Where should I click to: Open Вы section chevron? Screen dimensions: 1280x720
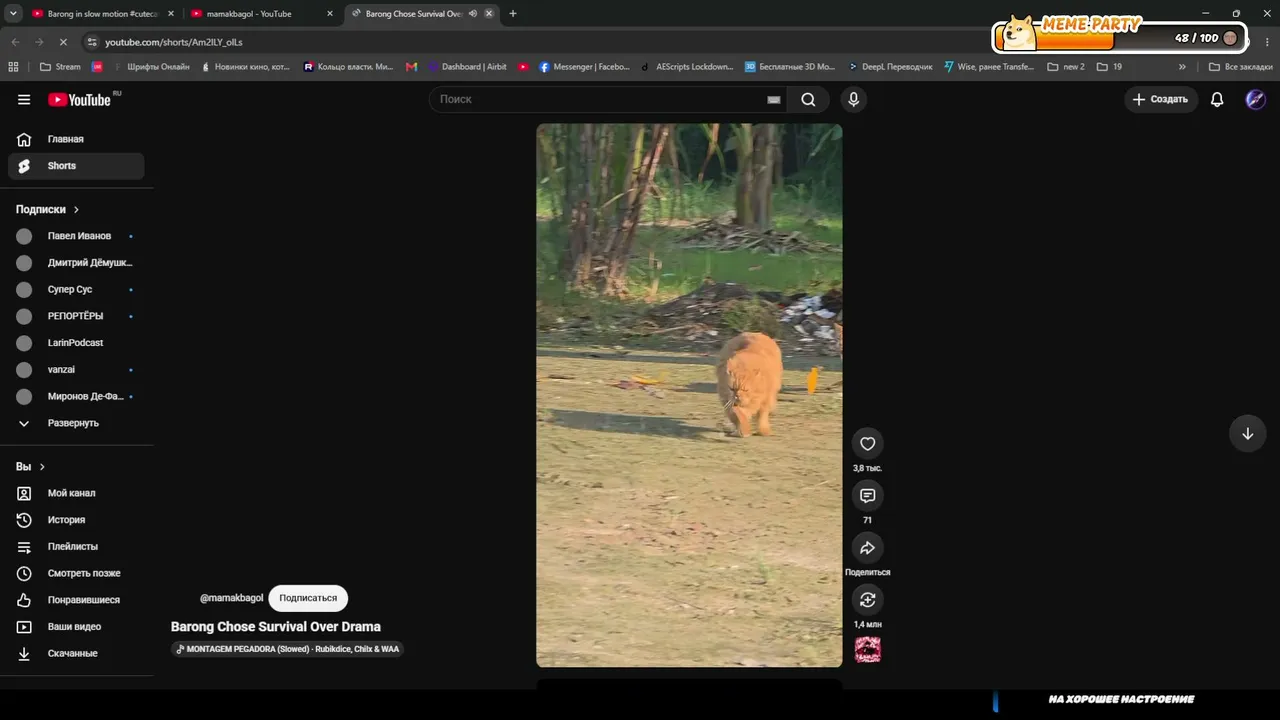point(42,467)
